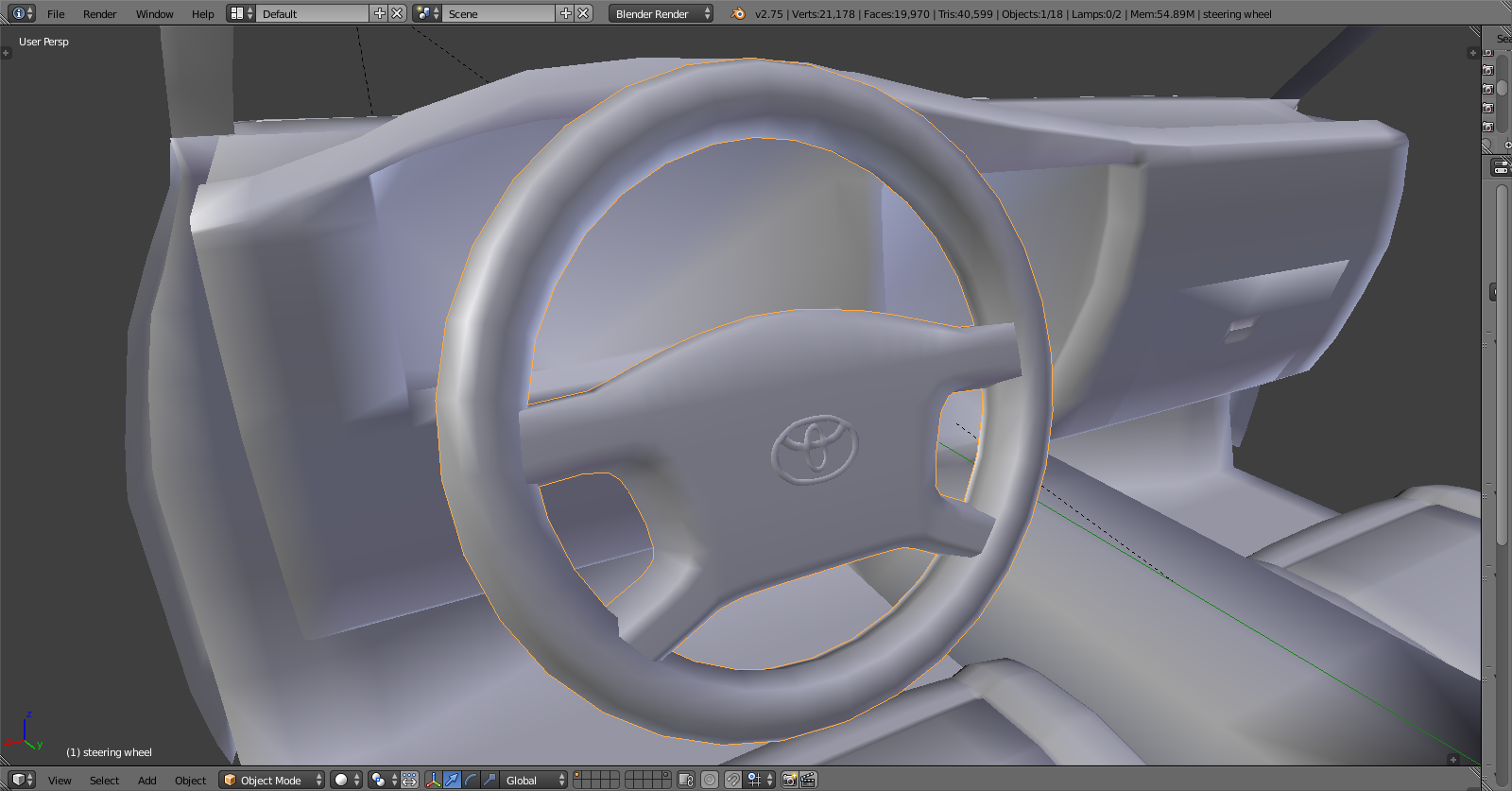Select the rotate manipulator arc
Viewport: 1512px width, 791px height.
(471, 780)
